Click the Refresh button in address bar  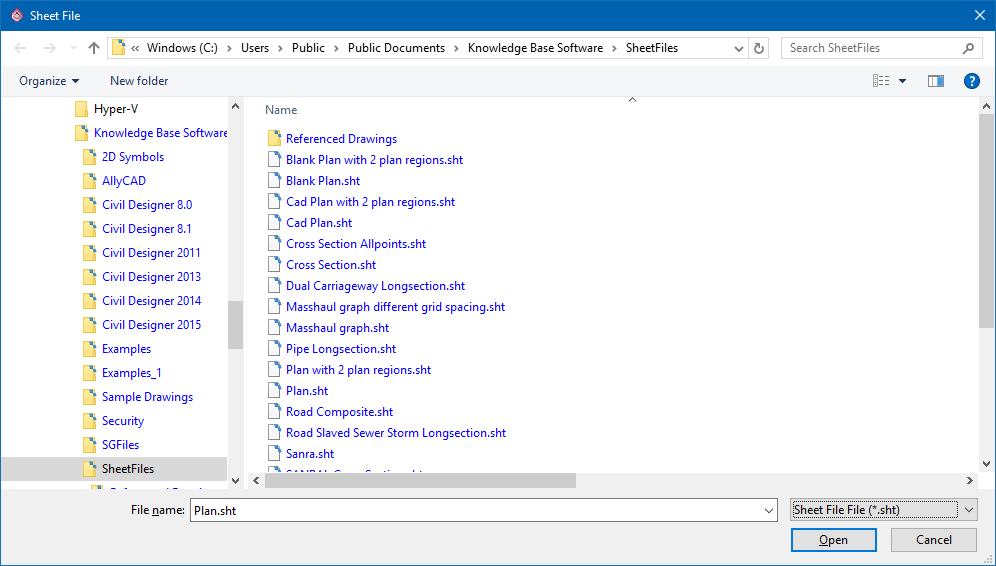point(760,48)
